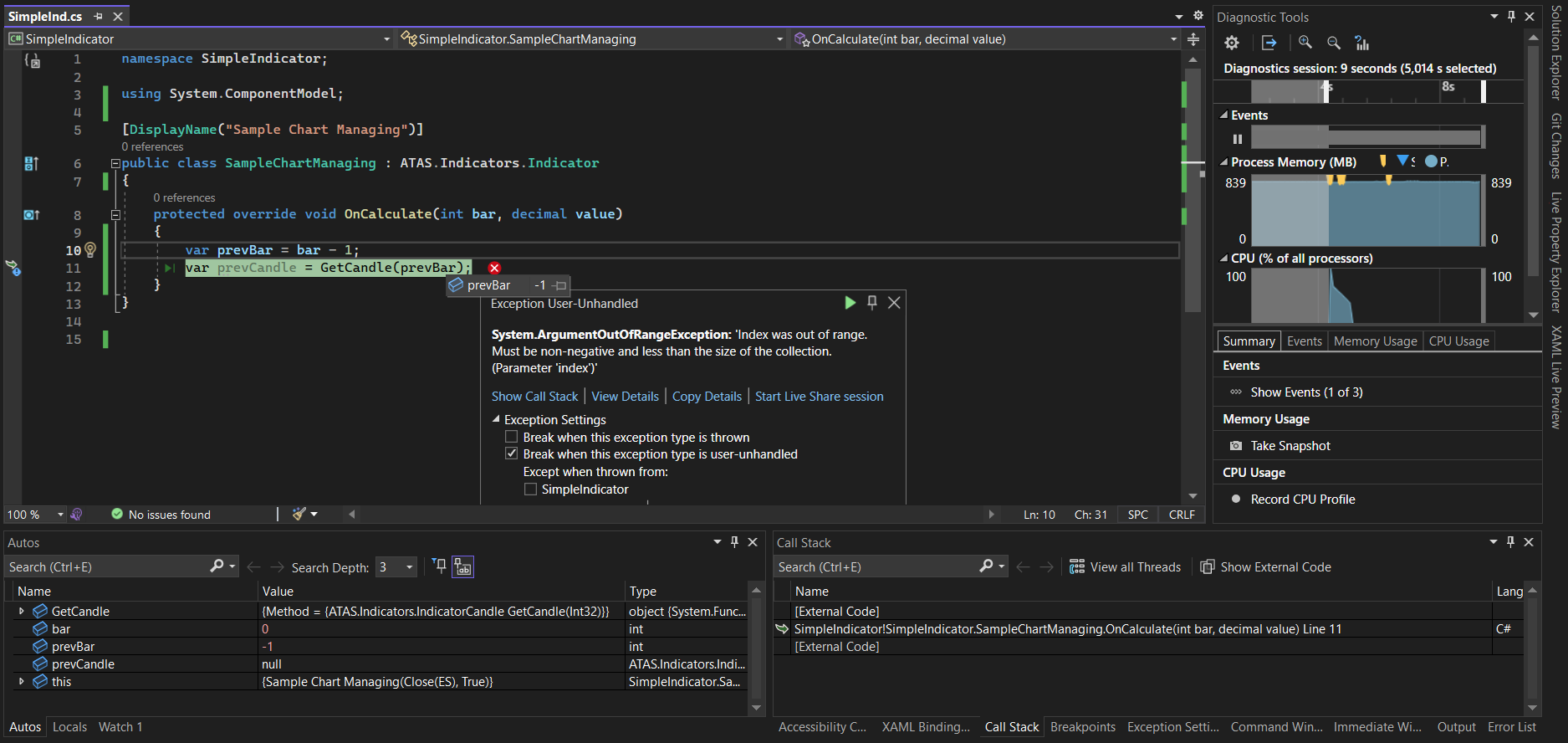The image size is (1568, 743).
Task: Click View Details link
Action: coord(626,396)
